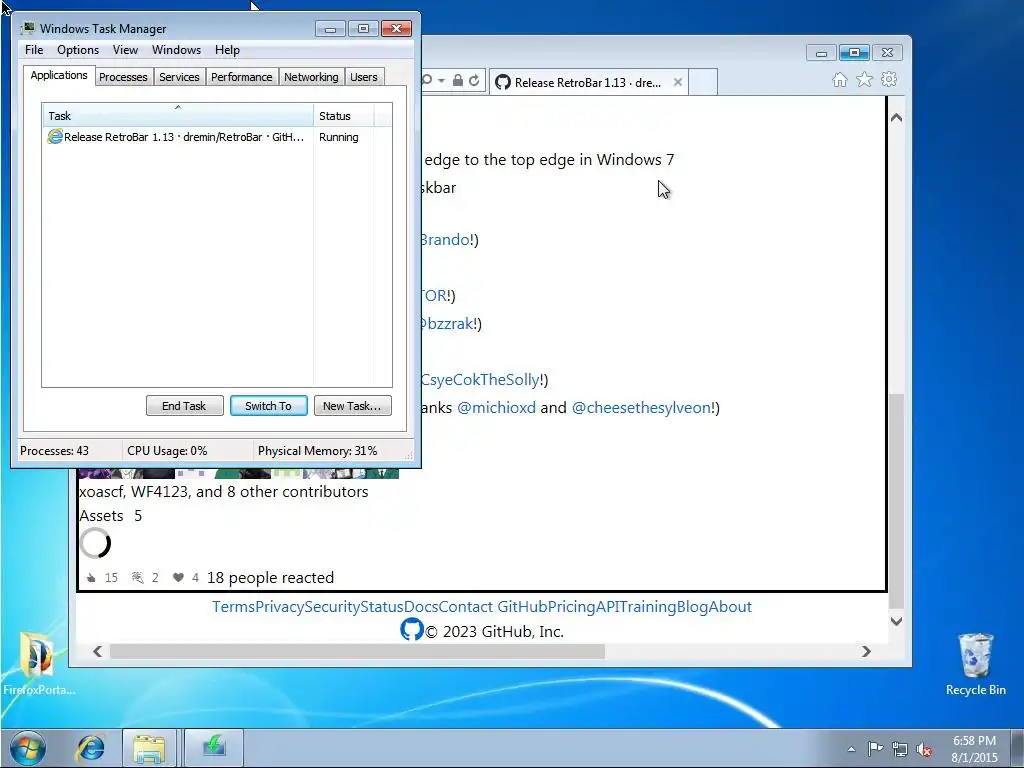1024x768 pixels.
Task: Close the Release RetroBar browser tab
Action: coord(678,82)
